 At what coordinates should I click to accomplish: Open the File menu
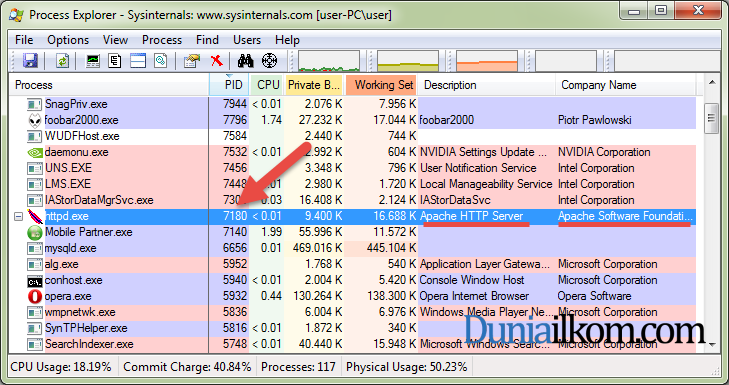coord(24,40)
